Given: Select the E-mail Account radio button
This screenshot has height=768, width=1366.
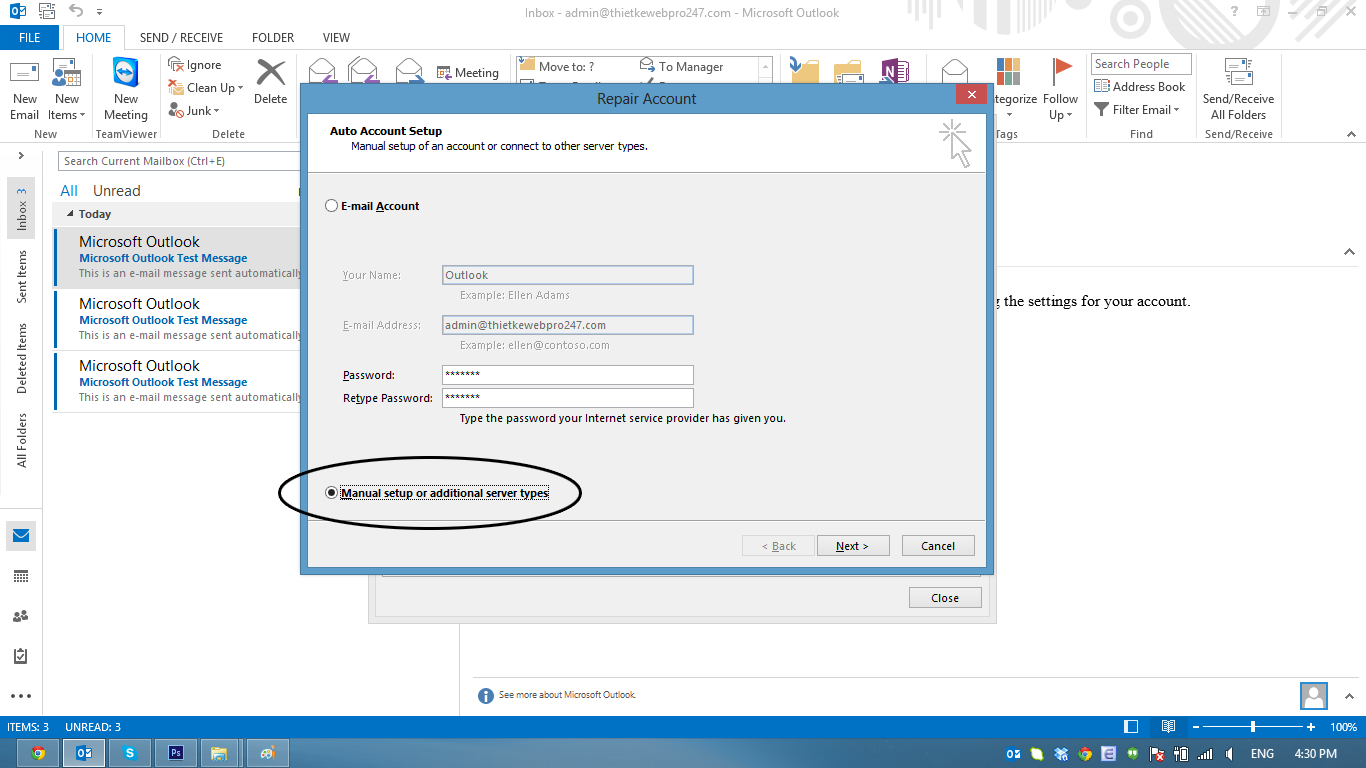Looking at the screenshot, I should [332, 206].
